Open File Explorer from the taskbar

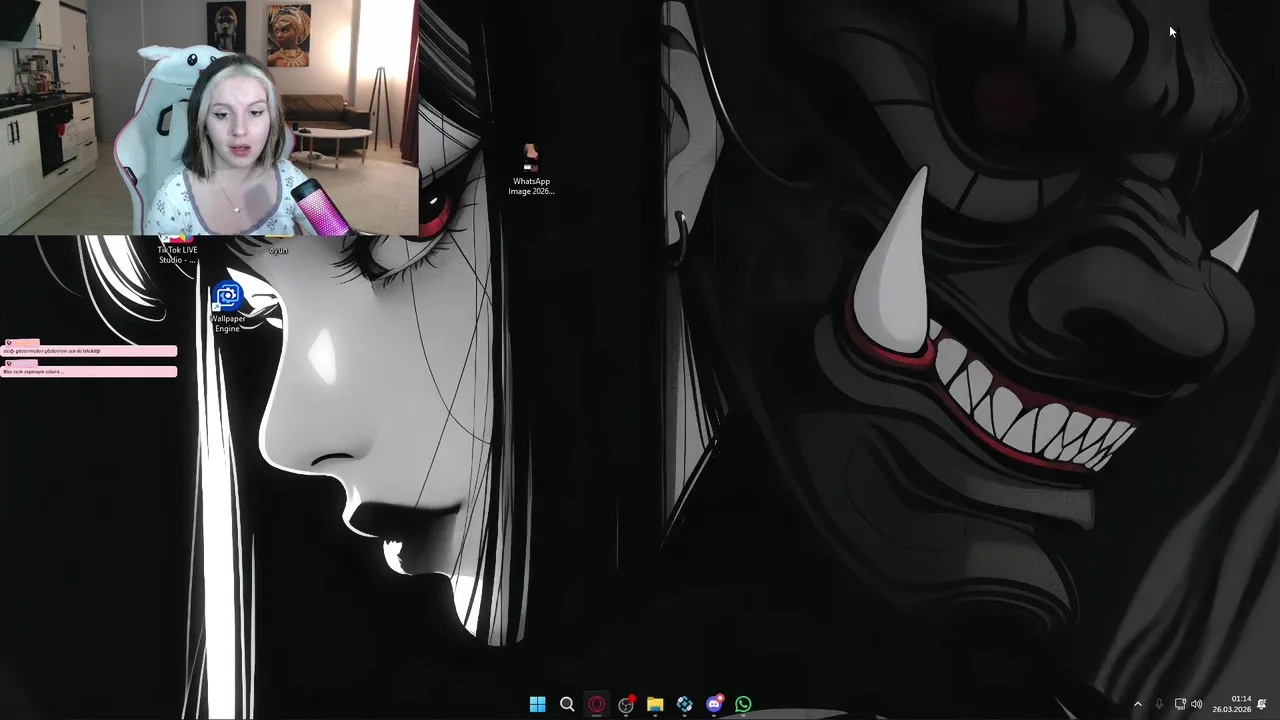pyautogui.click(x=655, y=704)
